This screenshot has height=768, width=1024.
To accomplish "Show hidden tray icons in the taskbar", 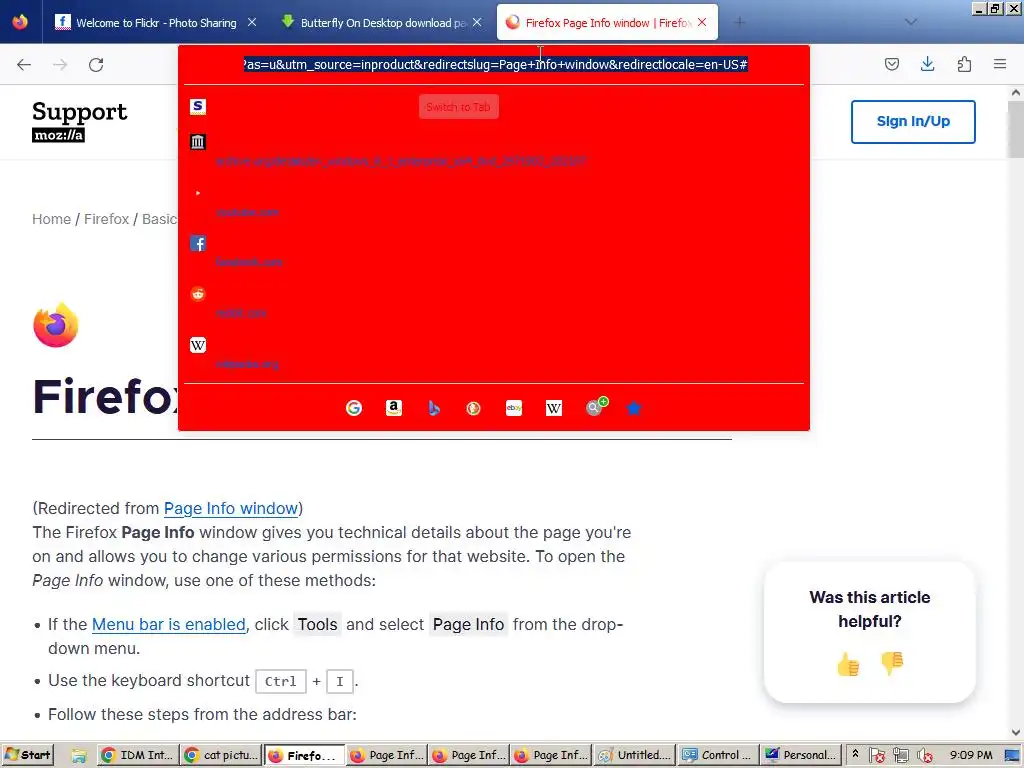I will [x=855, y=754].
